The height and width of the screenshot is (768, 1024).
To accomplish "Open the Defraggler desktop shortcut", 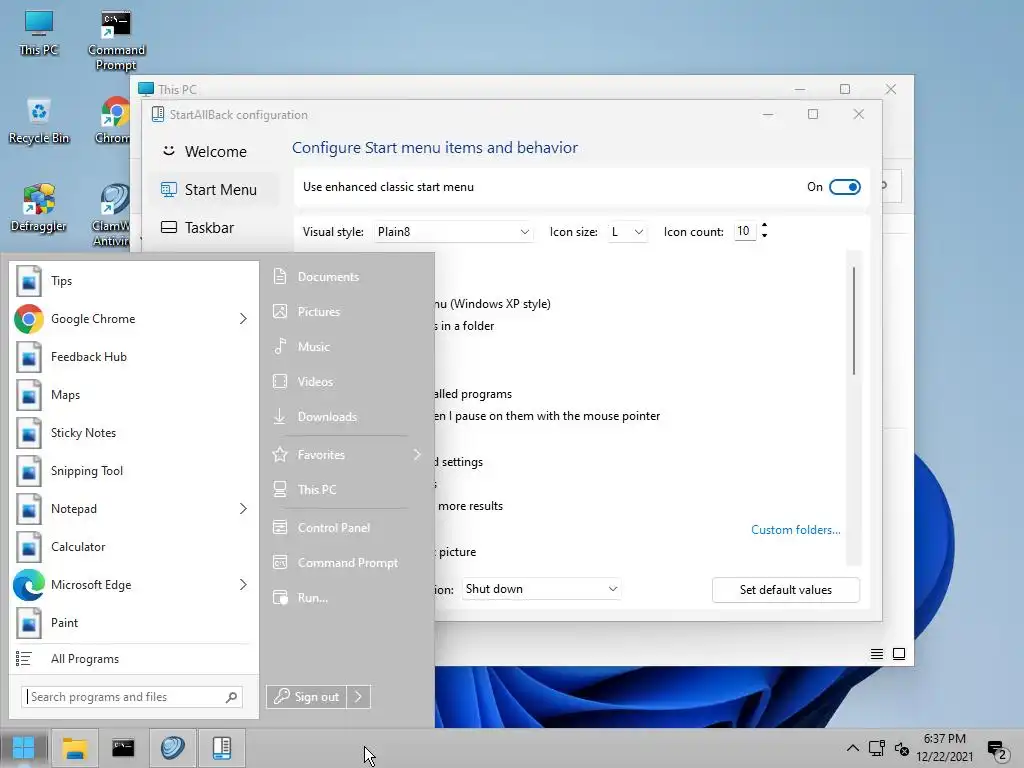I will (39, 209).
